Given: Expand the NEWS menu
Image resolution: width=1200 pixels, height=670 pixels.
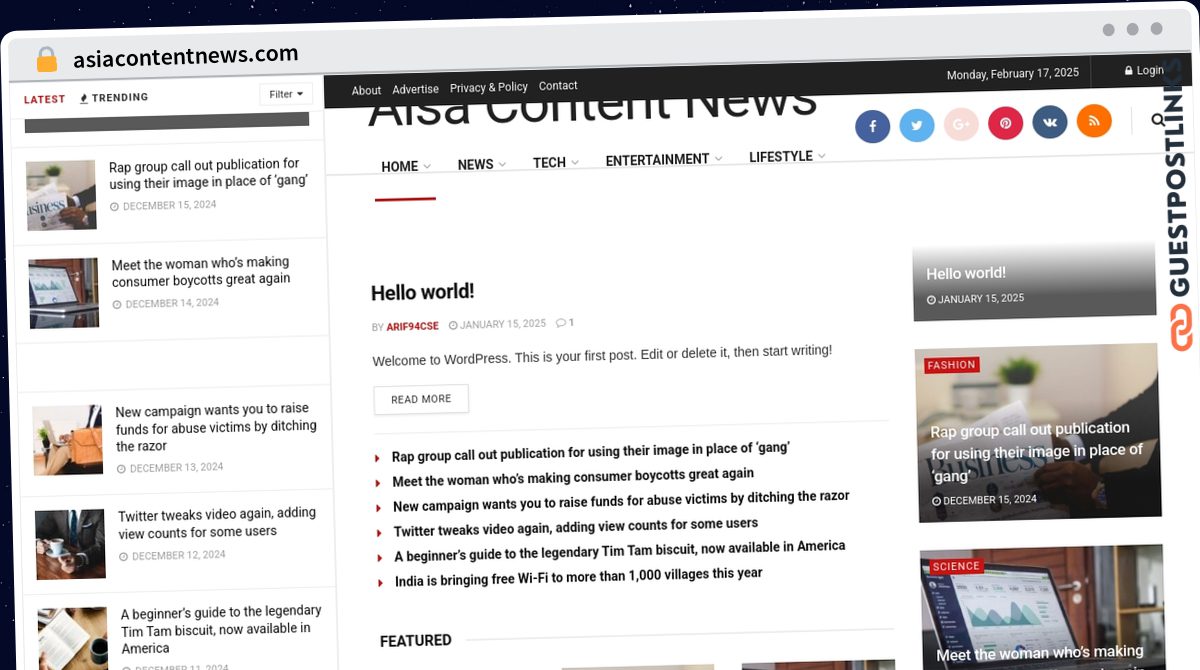Looking at the screenshot, I should click(482, 164).
